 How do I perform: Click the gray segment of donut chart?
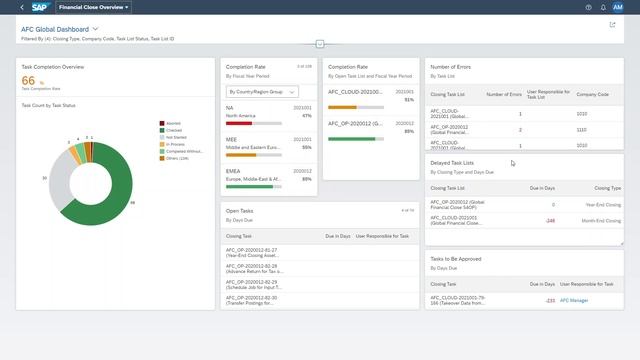click(59, 180)
